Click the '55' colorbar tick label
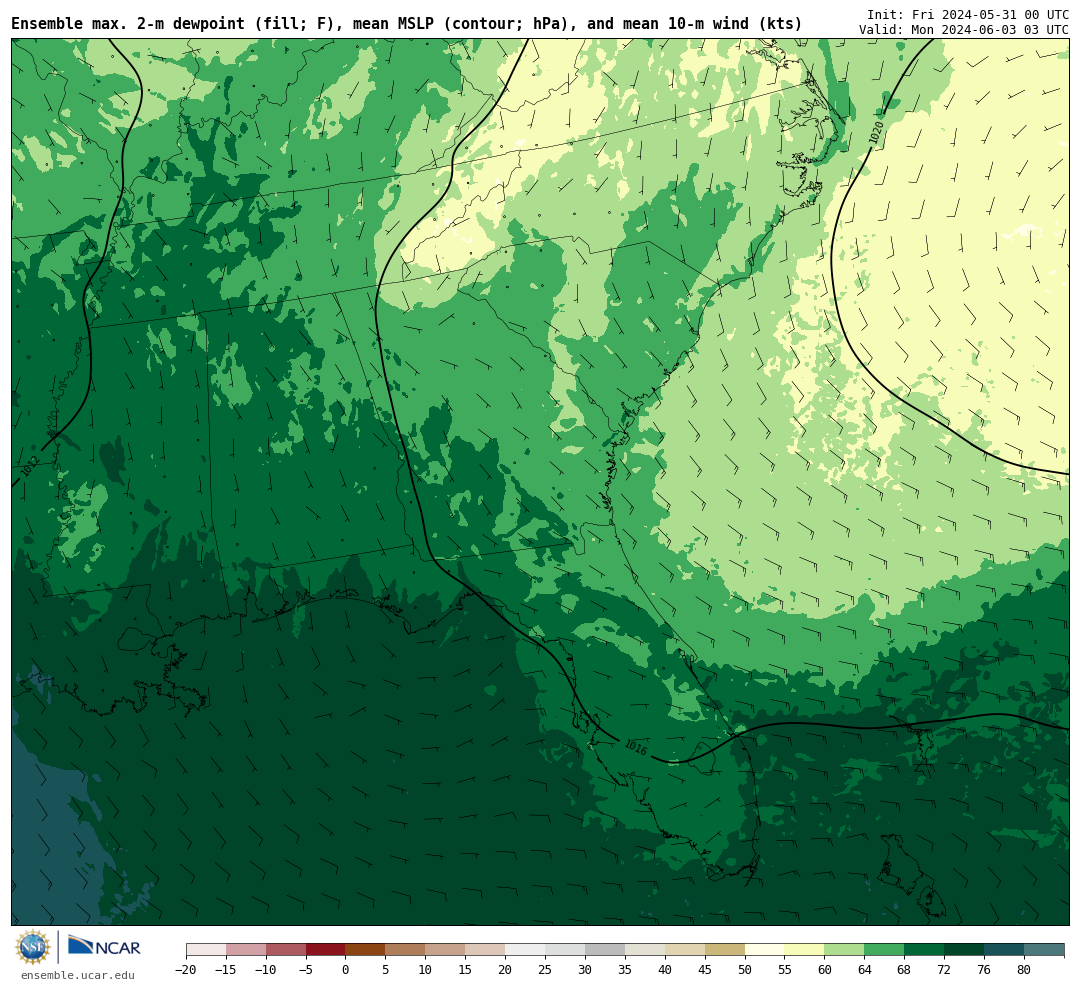1080x988 pixels. pyautogui.click(x=785, y=970)
